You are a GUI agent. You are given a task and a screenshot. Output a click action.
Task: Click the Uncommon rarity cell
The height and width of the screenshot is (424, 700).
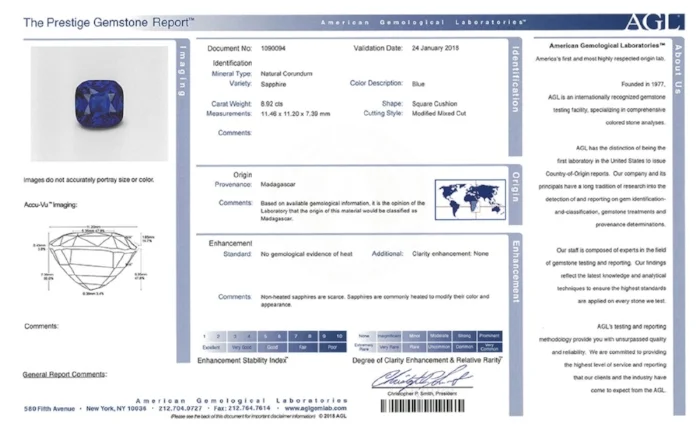[439, 347]
